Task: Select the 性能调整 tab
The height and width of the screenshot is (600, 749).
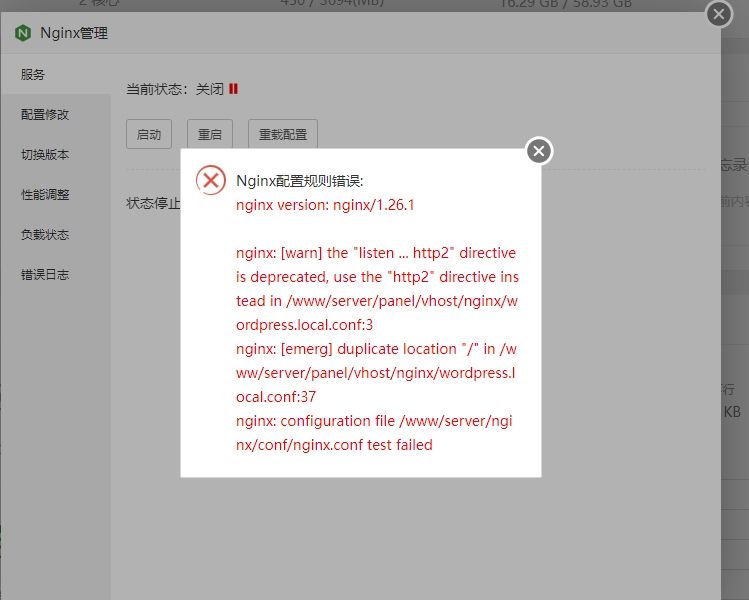Action: pyautogui.click(x=56, y=195)
